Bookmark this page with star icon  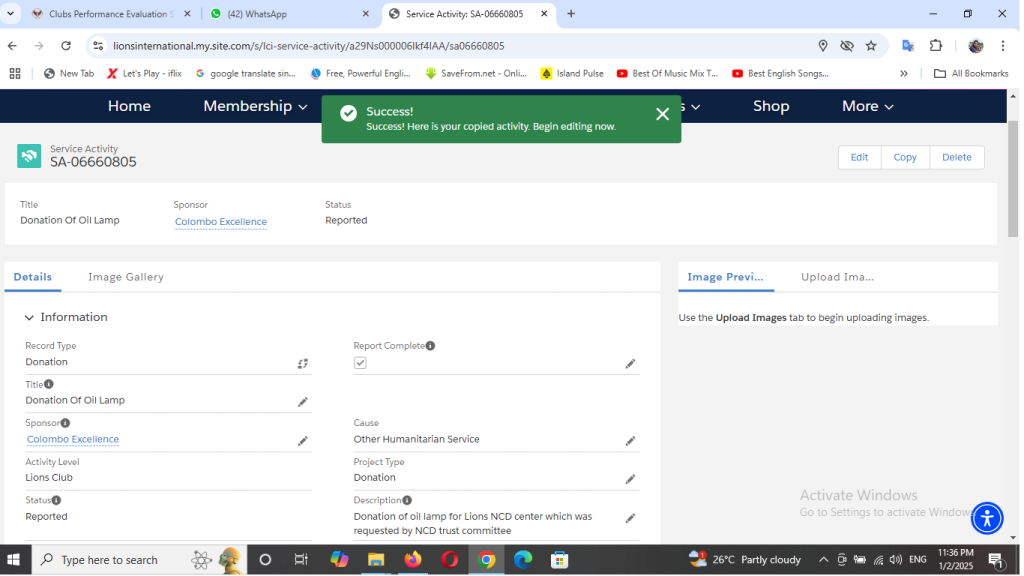point(872,46)
